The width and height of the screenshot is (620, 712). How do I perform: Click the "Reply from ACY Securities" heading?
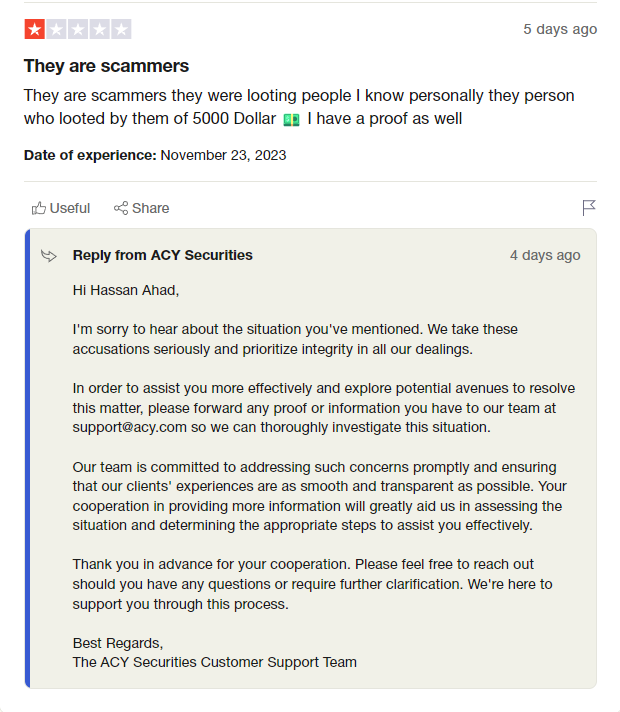[x=162, y=255]
